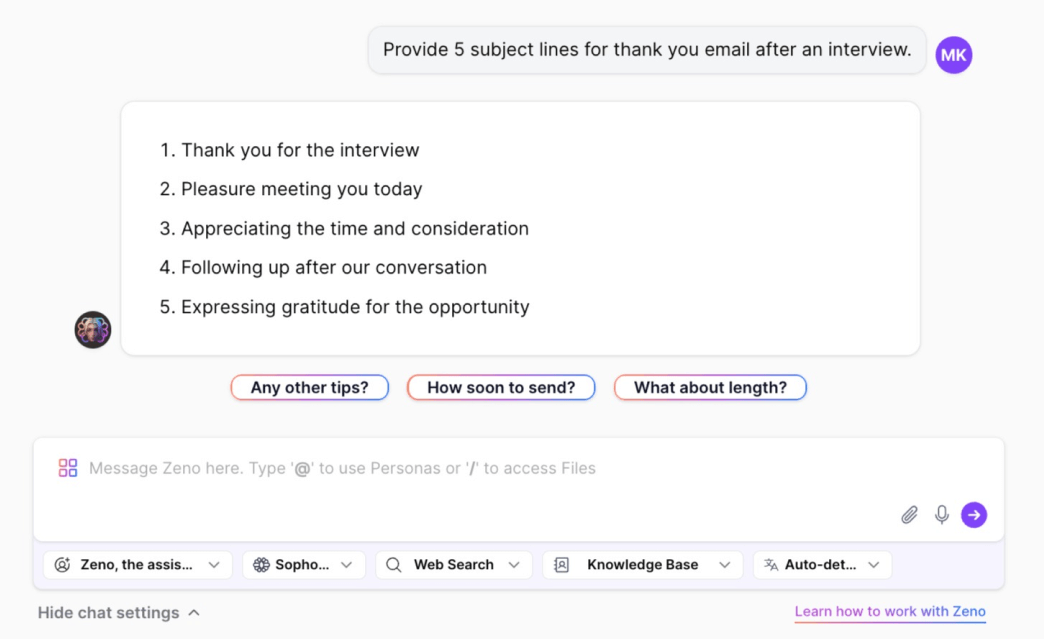Open the prompt library grid icon
The image size is (1044, 639).
pos(67,468)
